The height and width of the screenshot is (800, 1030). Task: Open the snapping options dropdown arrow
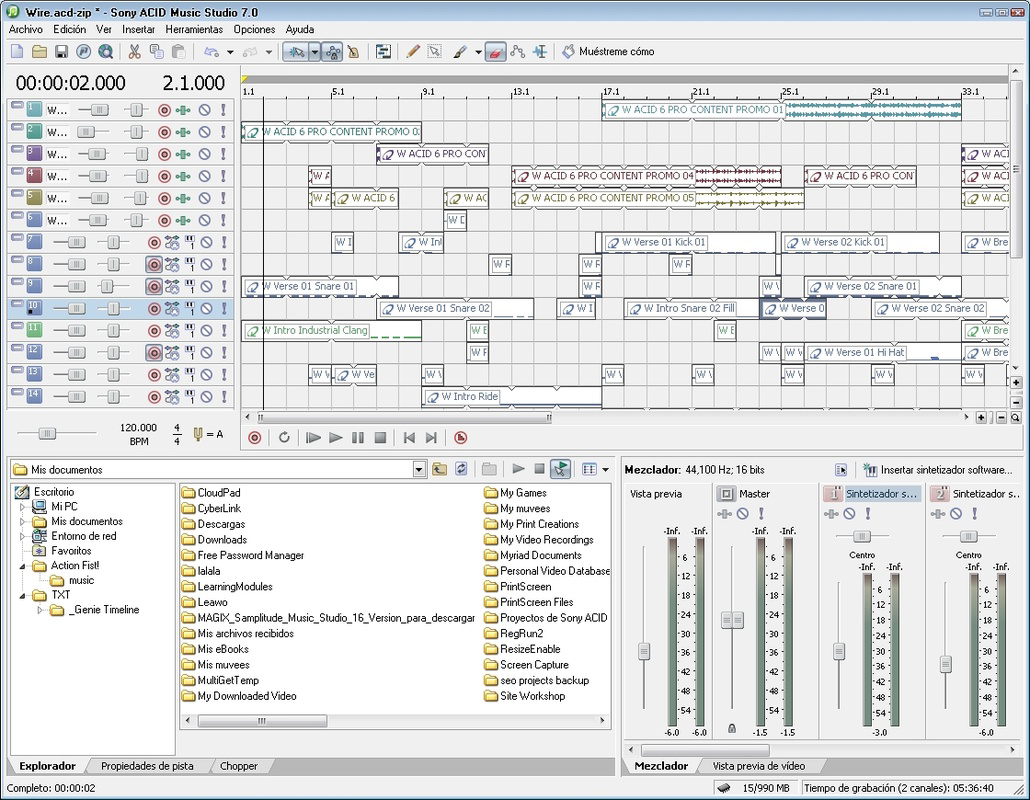315,51
